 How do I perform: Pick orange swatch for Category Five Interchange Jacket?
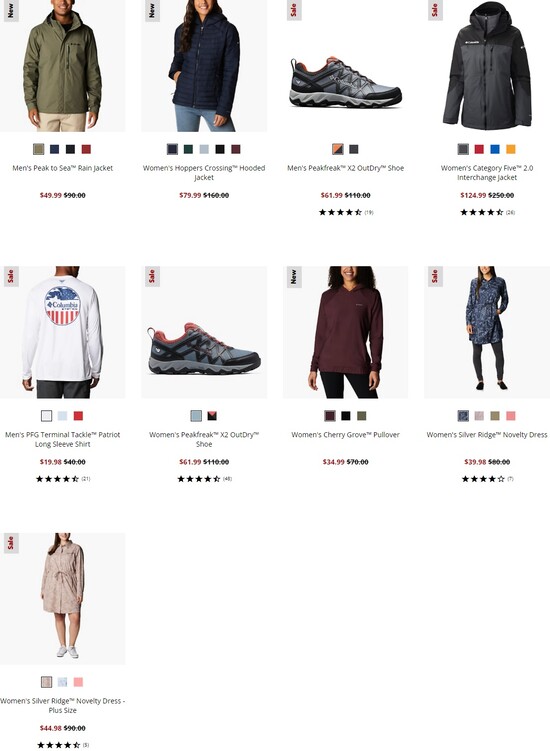[511, 149]
